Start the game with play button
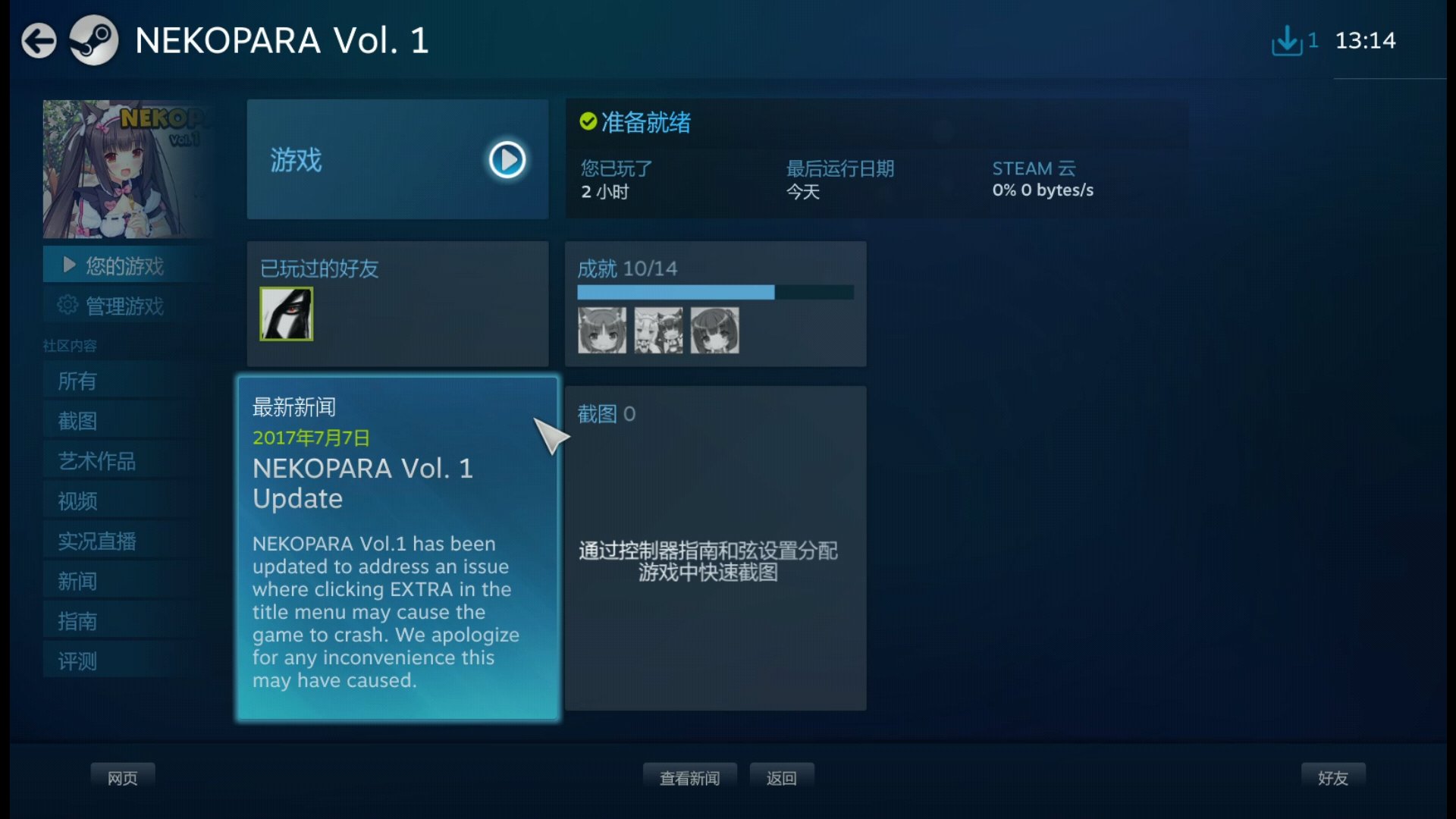 click(x=507, y=160)
